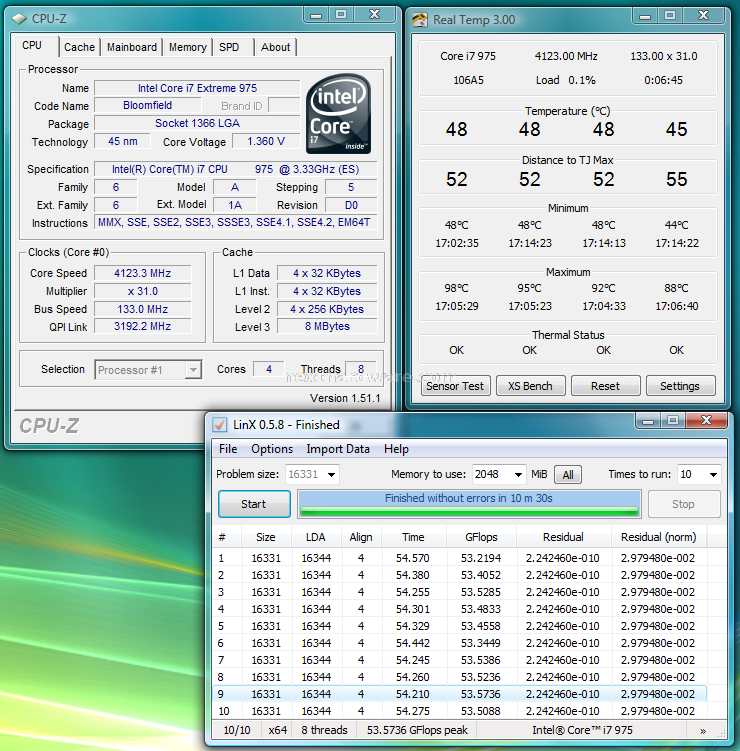The image size is (740, 751).
Task: Click the x64 status bar entry
Action: [278, 730]
